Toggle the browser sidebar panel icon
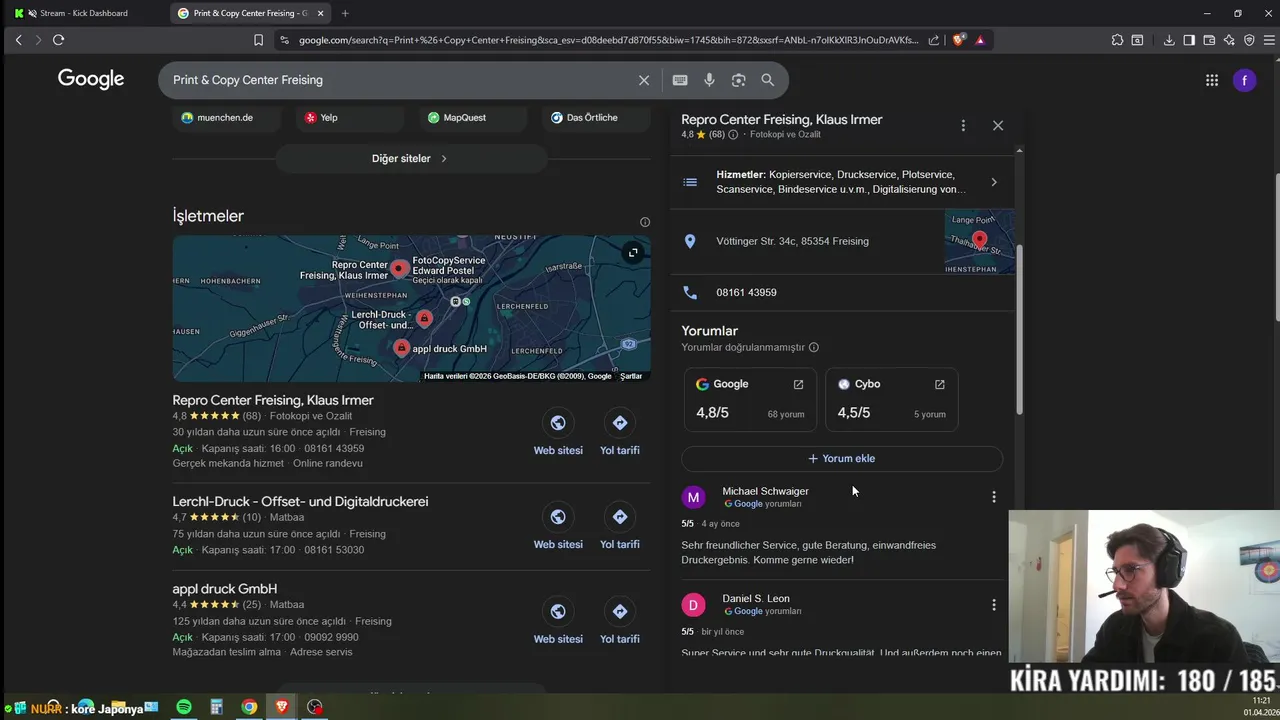 (1189, 40)
